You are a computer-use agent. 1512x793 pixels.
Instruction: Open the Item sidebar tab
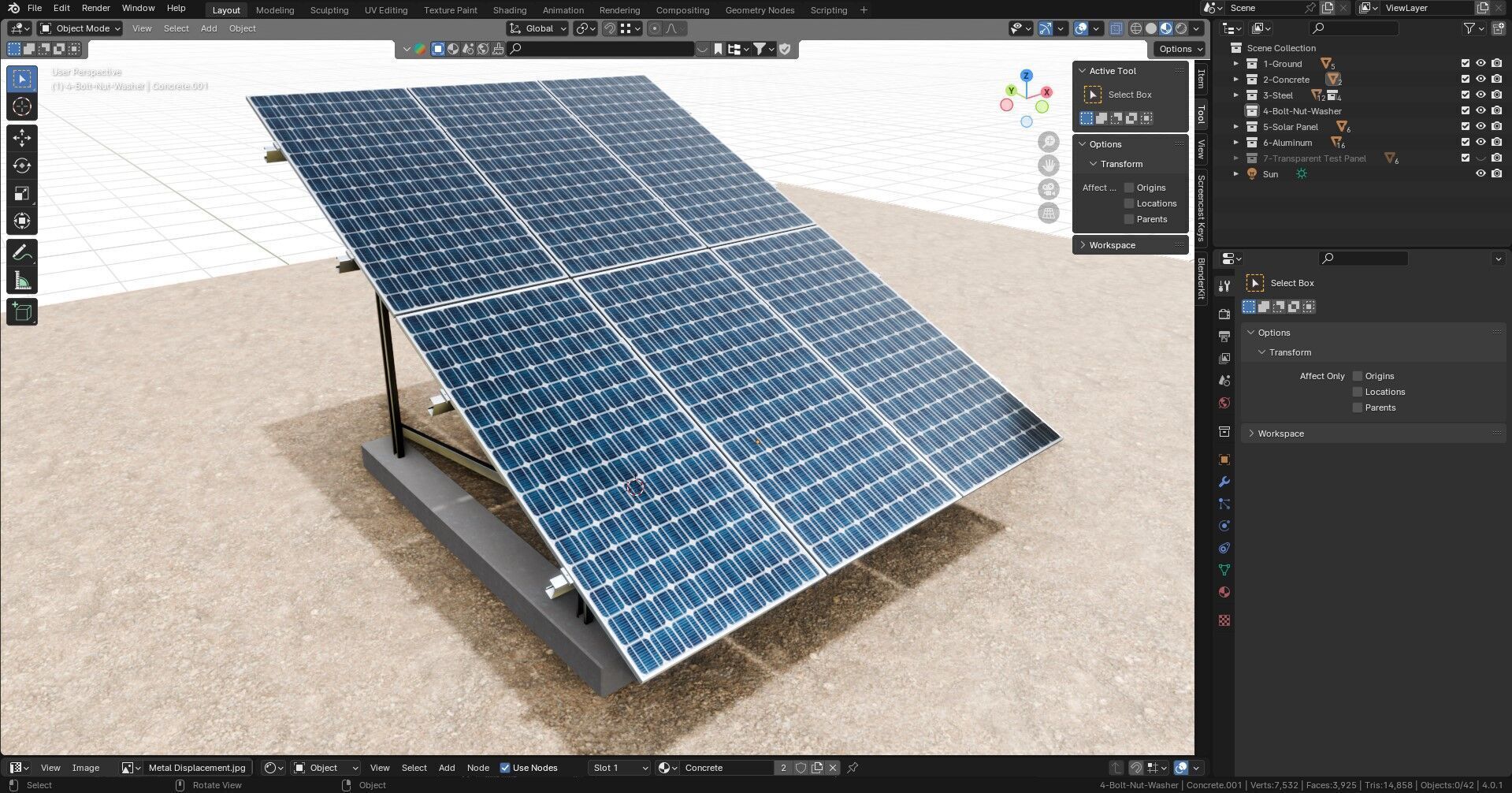(x=1201, y=78)
